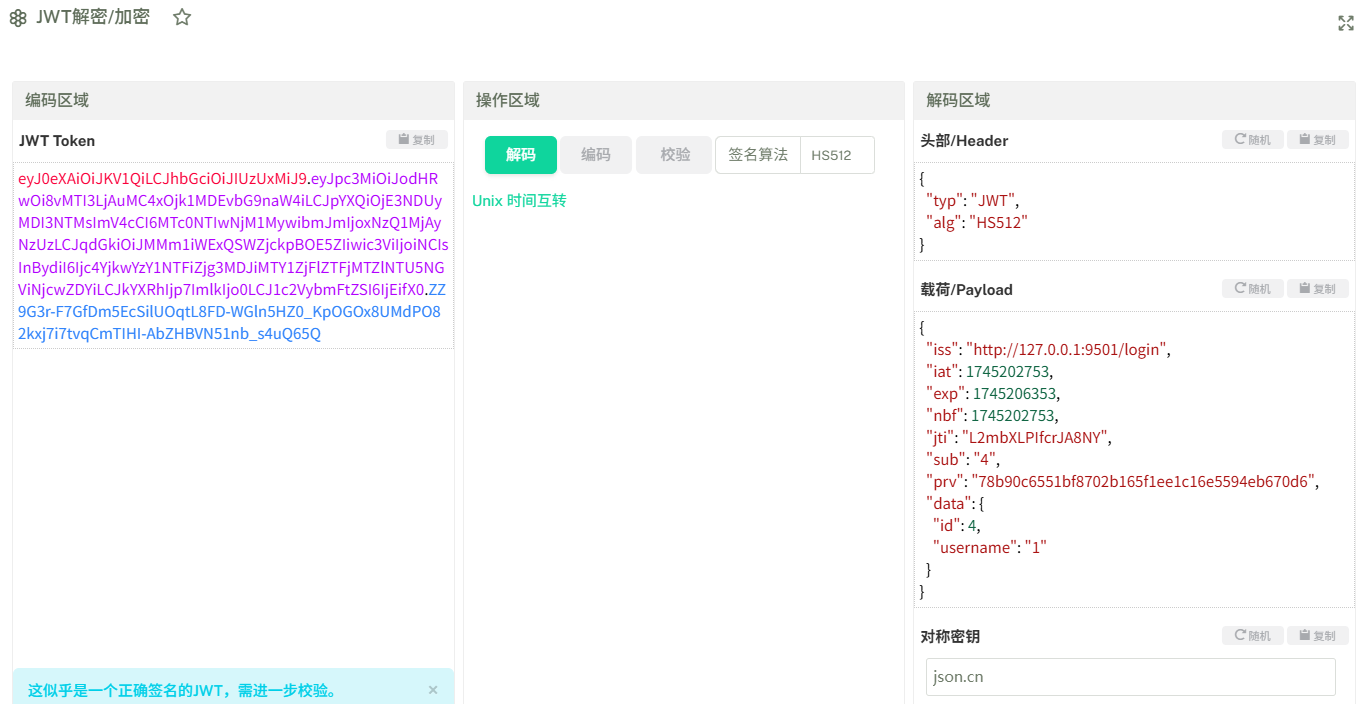Click the 解码区域 panel heading
Viewport: 1368px width, 704px height.
point(958,100)
